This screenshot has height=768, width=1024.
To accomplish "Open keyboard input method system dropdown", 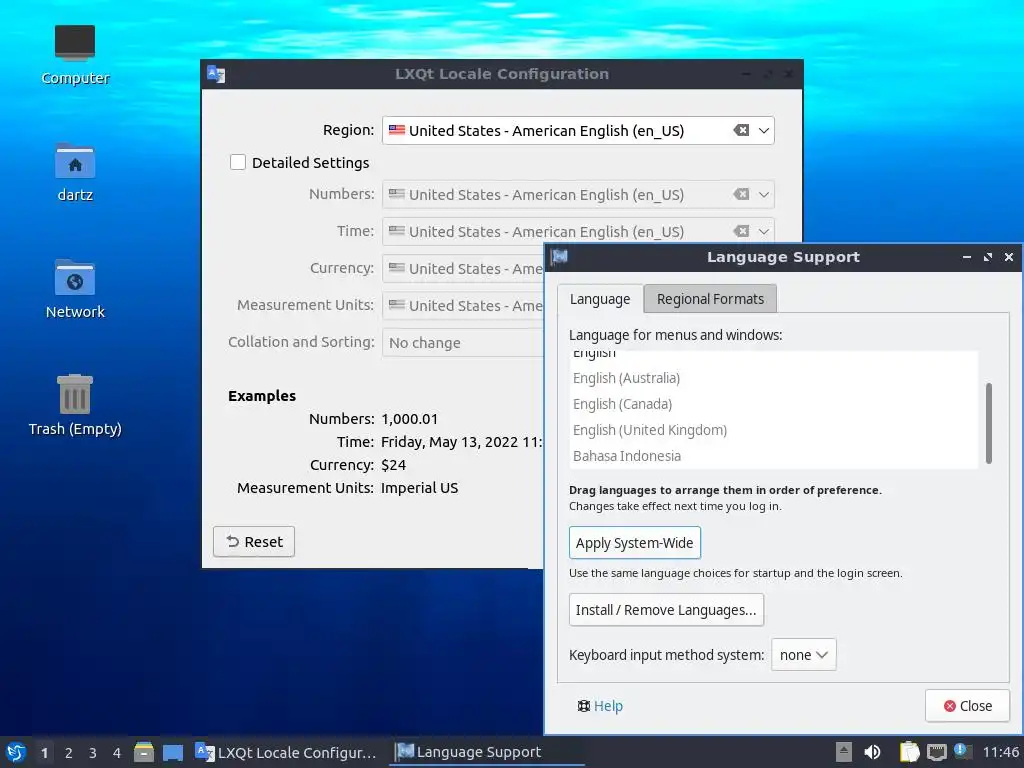I will (x=803, y=654).
